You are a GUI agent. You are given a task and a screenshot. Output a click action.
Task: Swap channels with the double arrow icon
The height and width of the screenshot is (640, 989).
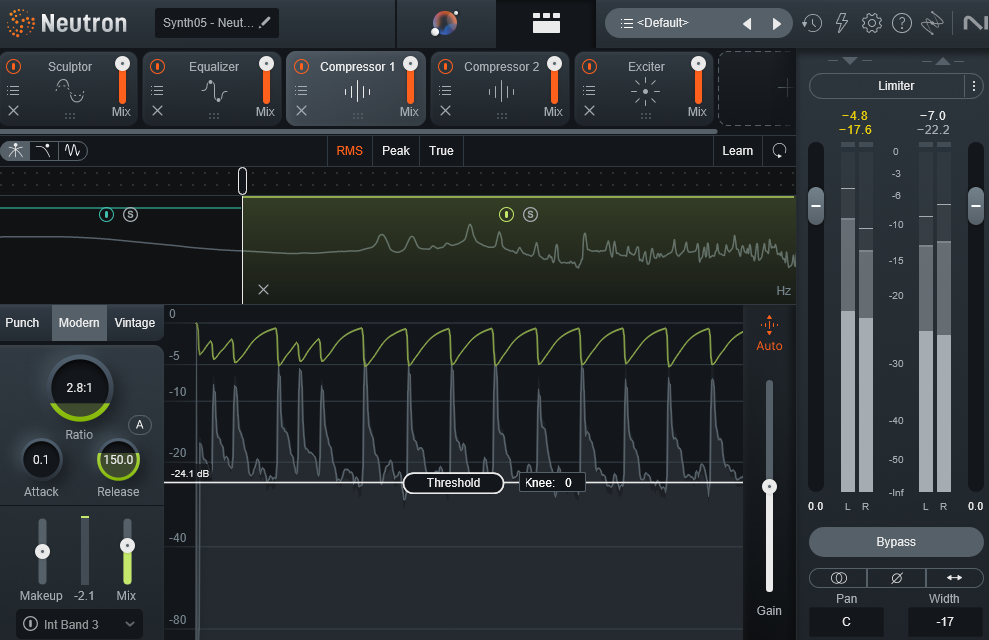click(x=954, y=578)
